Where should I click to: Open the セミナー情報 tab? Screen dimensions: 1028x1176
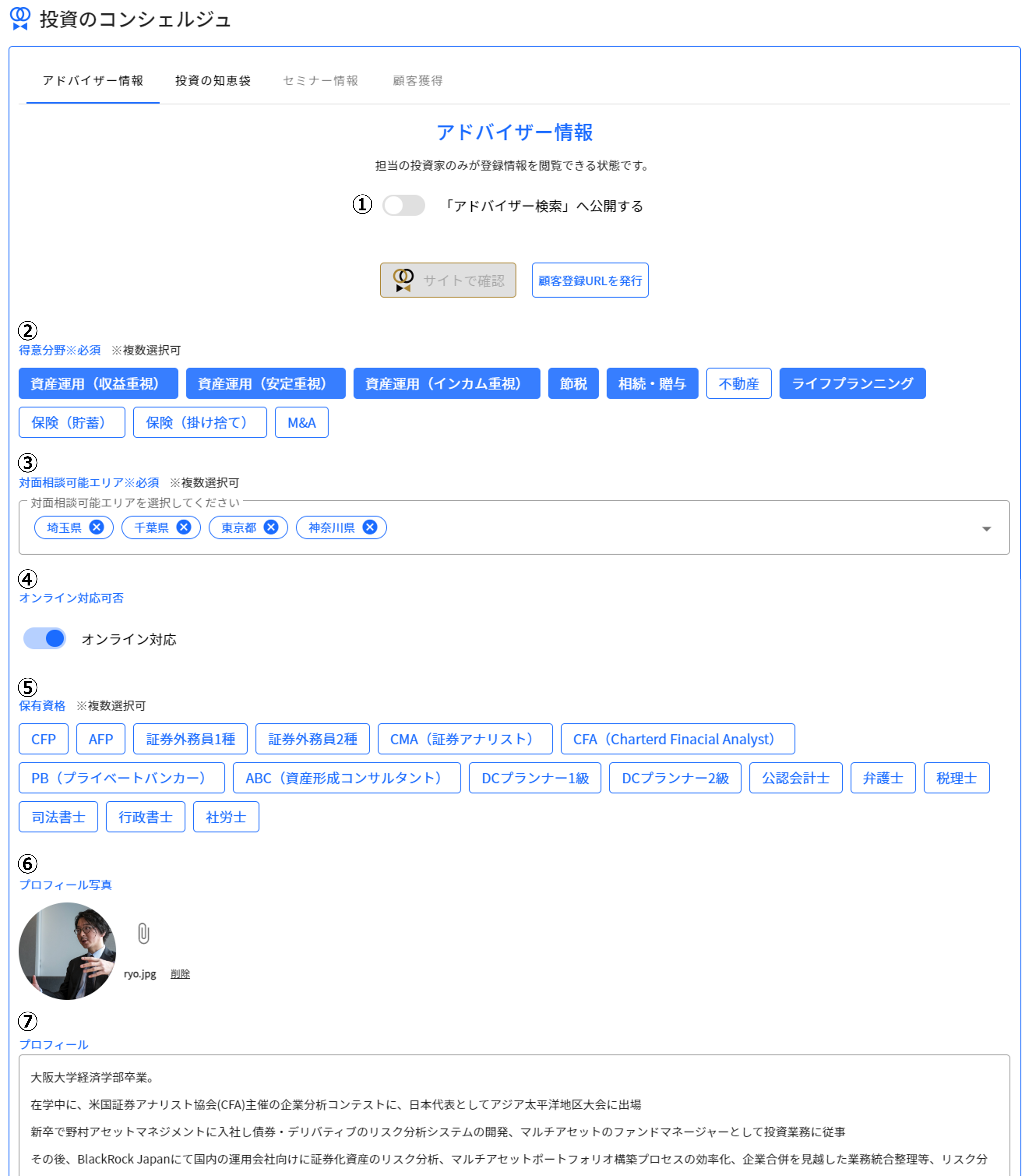click(320, 81)
